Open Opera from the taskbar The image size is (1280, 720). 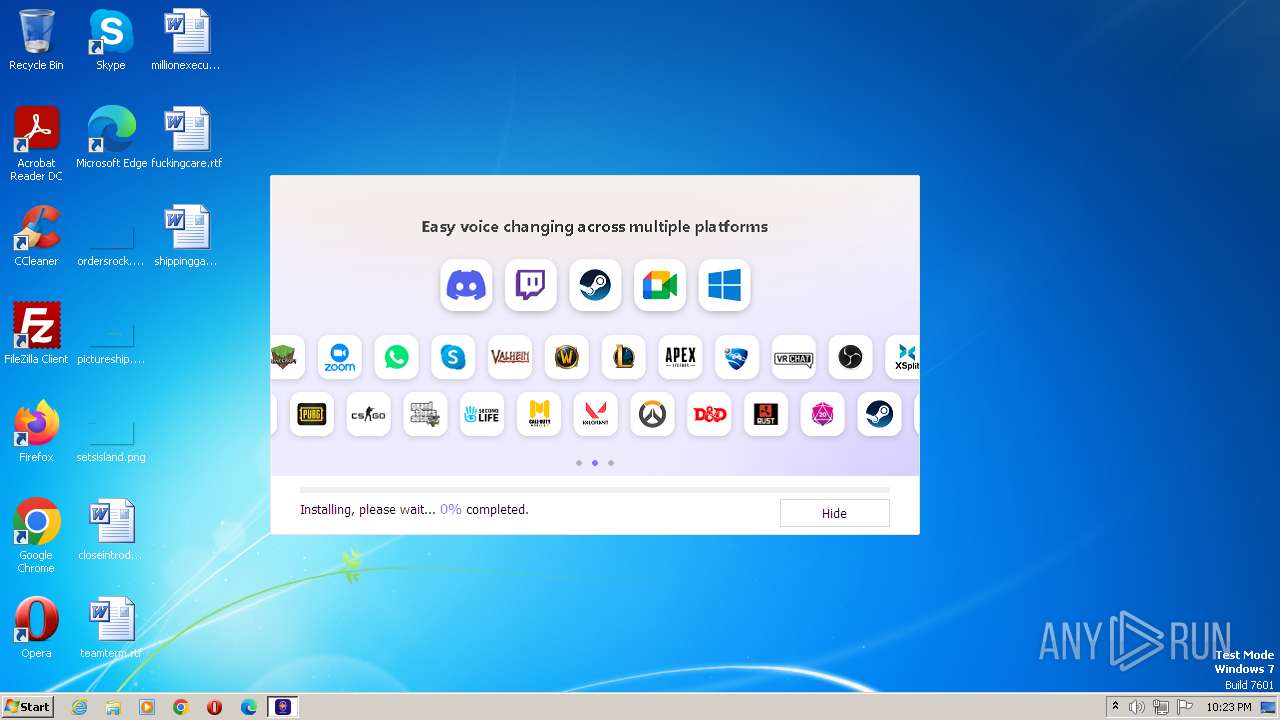coord(215,707)
